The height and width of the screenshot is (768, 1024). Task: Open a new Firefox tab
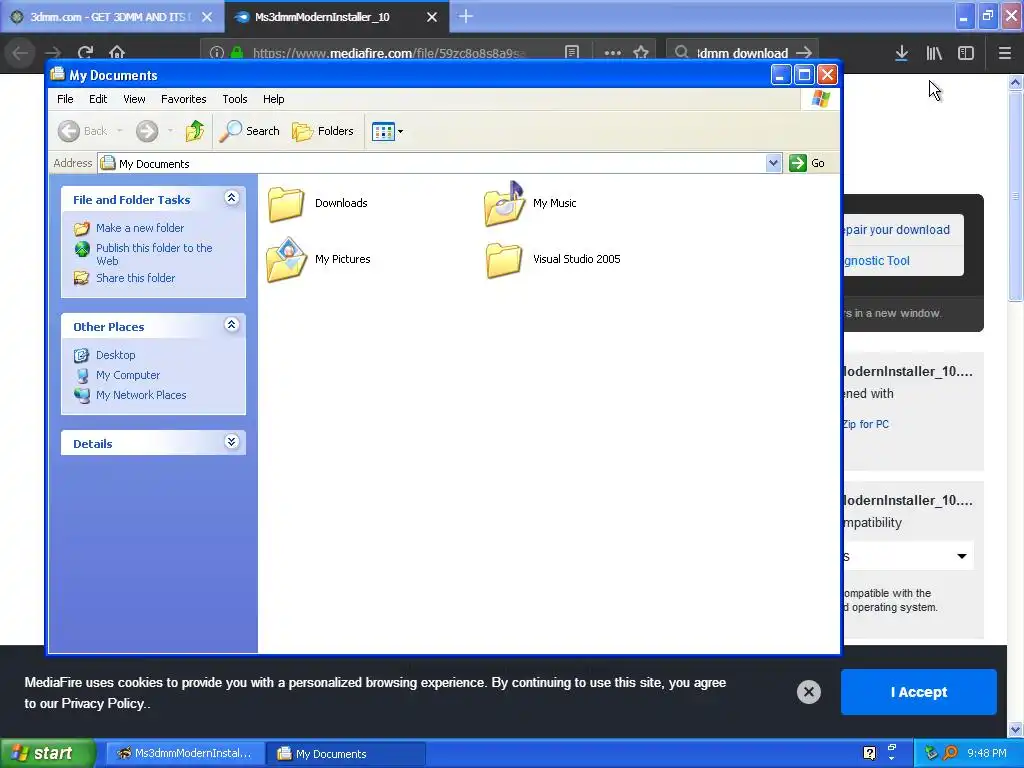coord(466,16)
